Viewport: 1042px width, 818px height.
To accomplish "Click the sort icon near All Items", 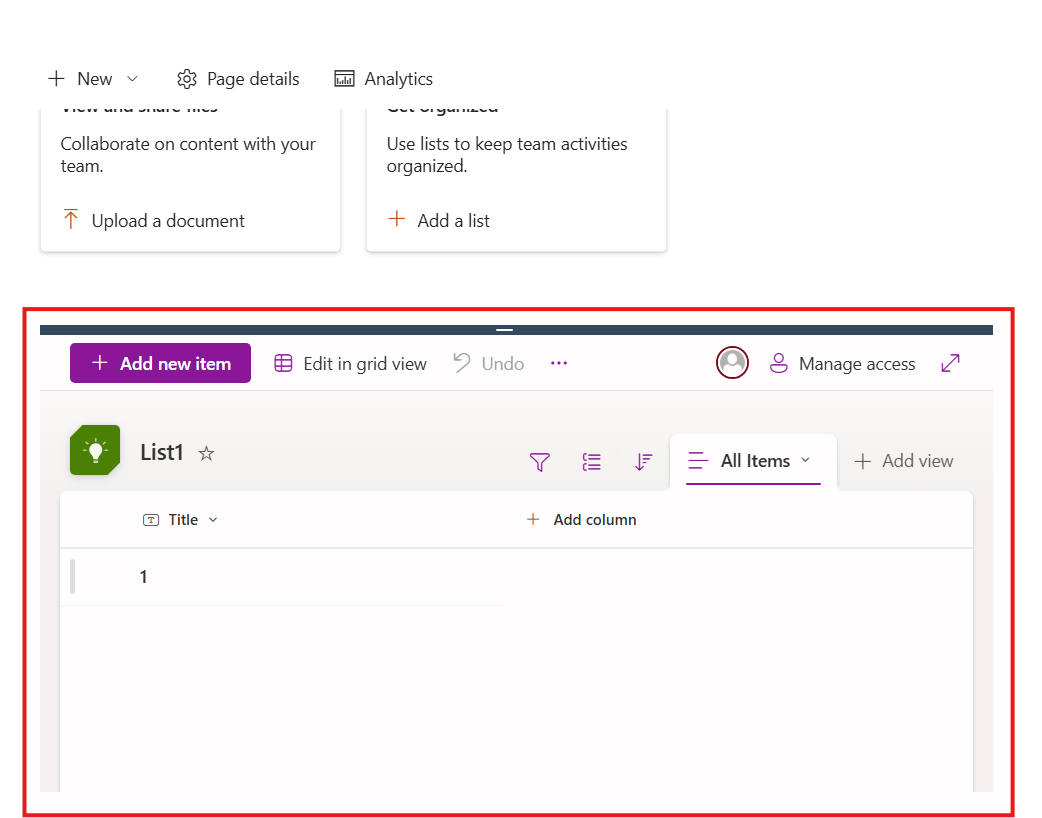I will 643,462.
